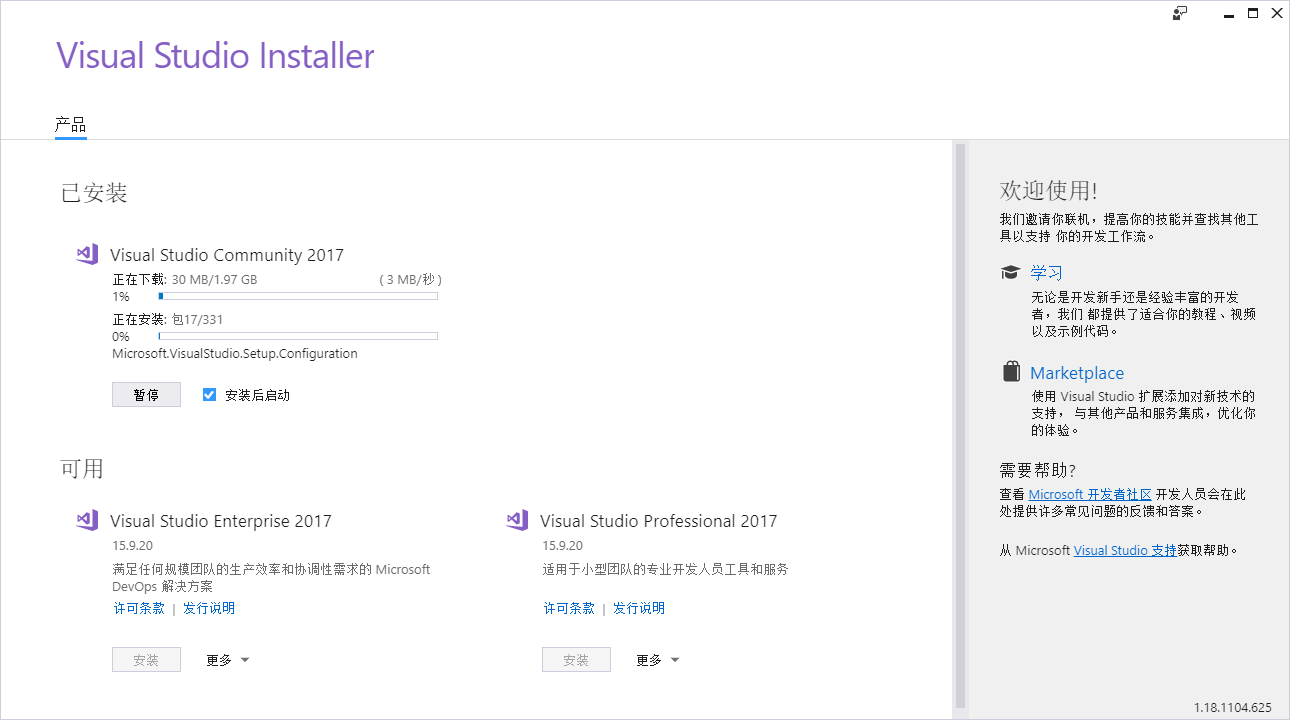Click the 安装 button under Enterprise 2017
Screen dimensions: 1290x720
click(x=146, y=659)
